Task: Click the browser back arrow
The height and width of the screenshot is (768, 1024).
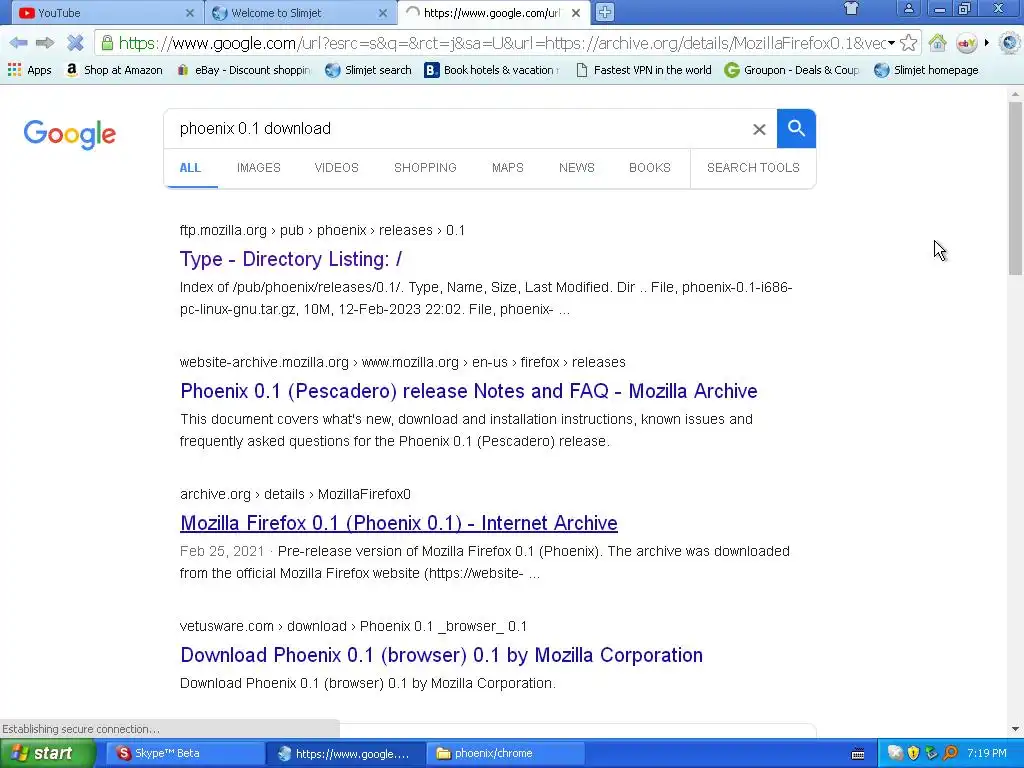Action: click(18, 43)
